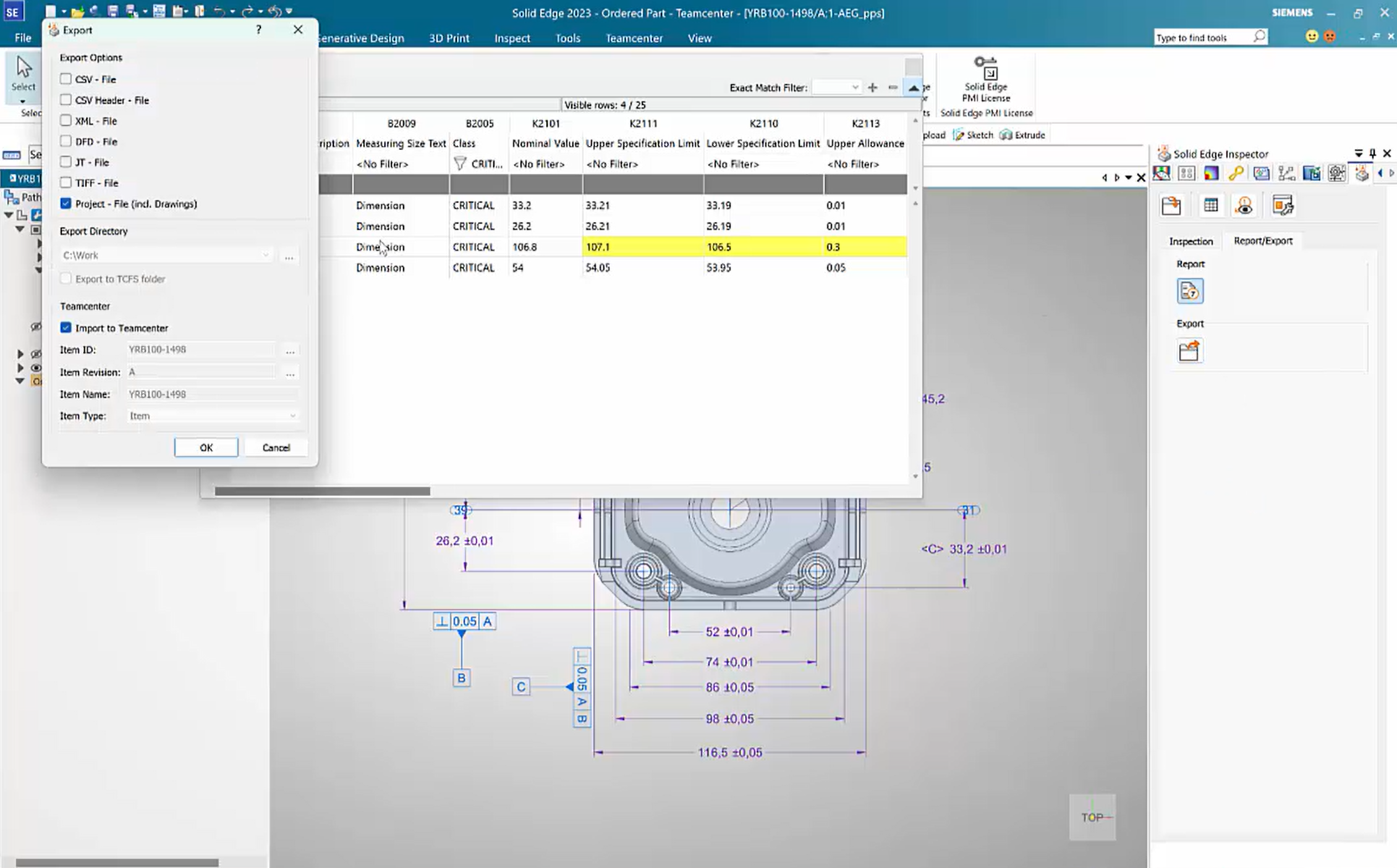Screen dimensions: 1397x868
Task: Click the Type to find tools field
Action: 1202,37
